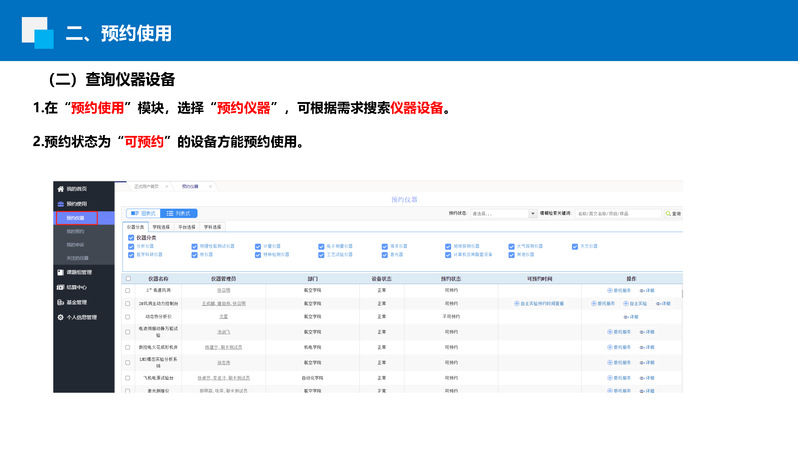
Task: Click the 课题组管理 sidebar icon
Action: click(x=61, y=272)
